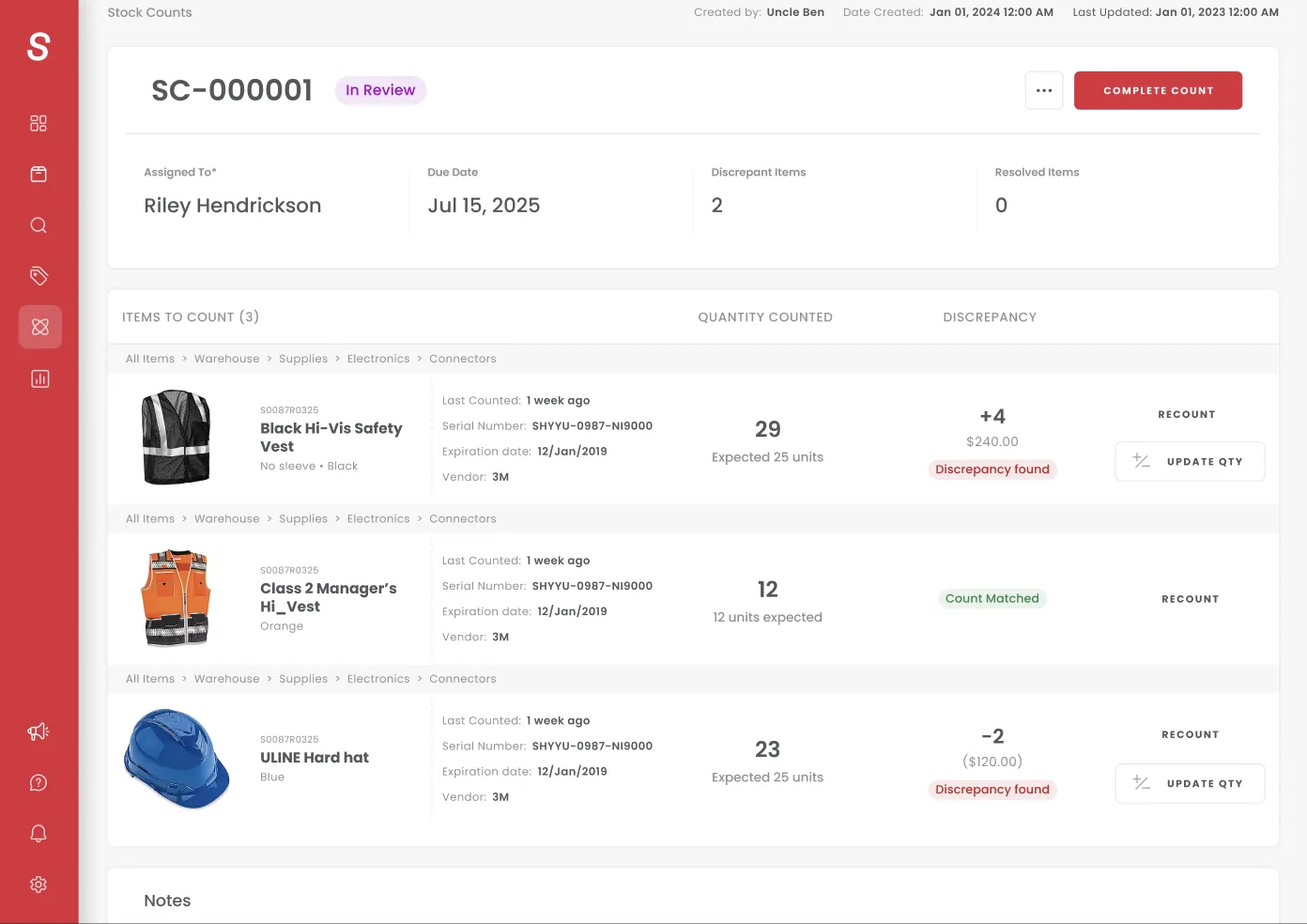1307x924 pixels.
Task: Click Class 2 Manager's Hi_Vest item name
Action: pyautogui.click(x=329, y=597)
